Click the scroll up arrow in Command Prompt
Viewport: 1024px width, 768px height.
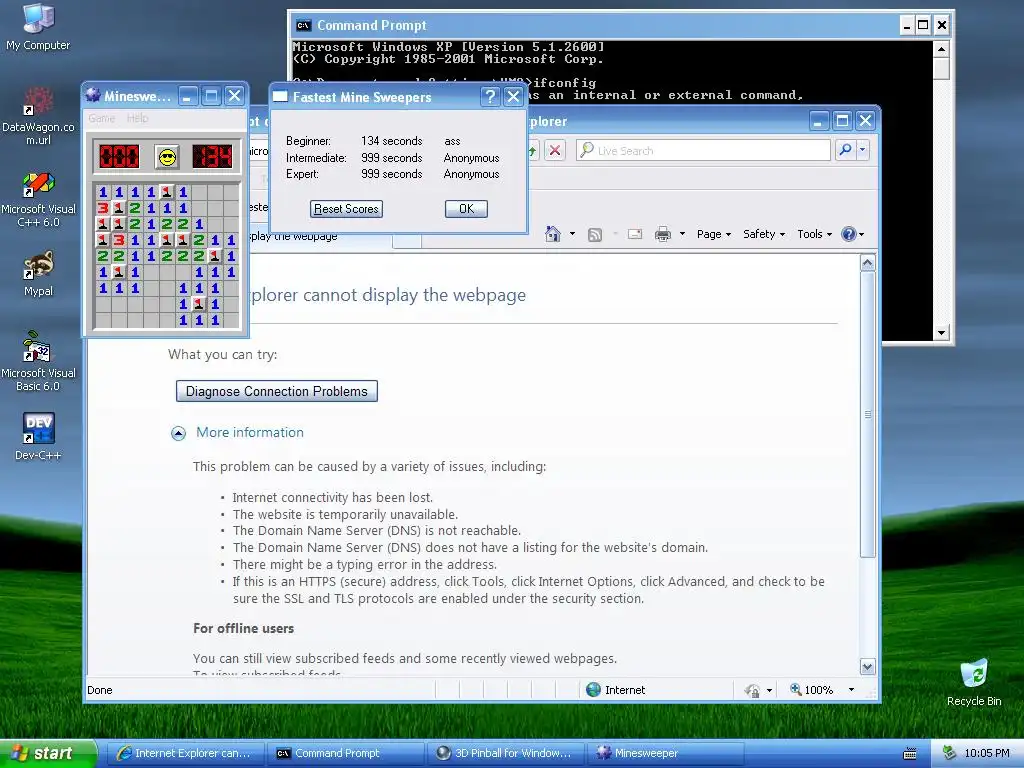[x=941, y=48]
